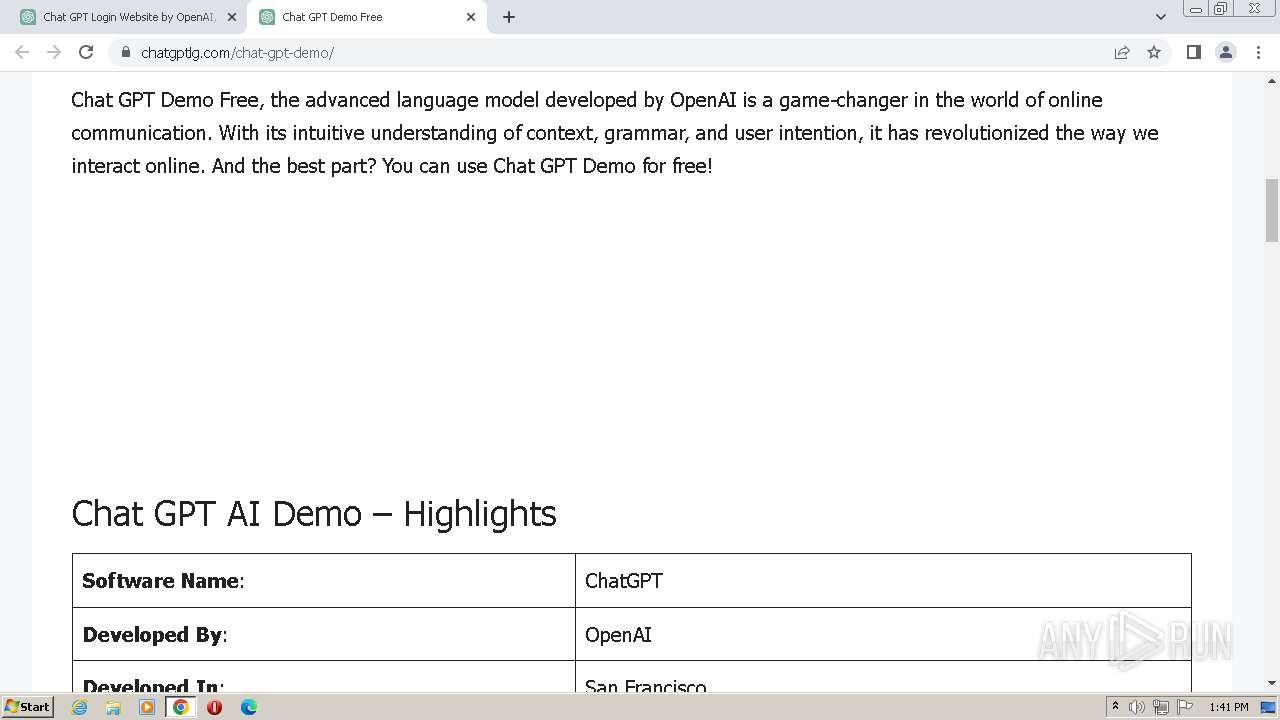
Task: Select the Chat GPT Demo Free tab
Action: 366,17
